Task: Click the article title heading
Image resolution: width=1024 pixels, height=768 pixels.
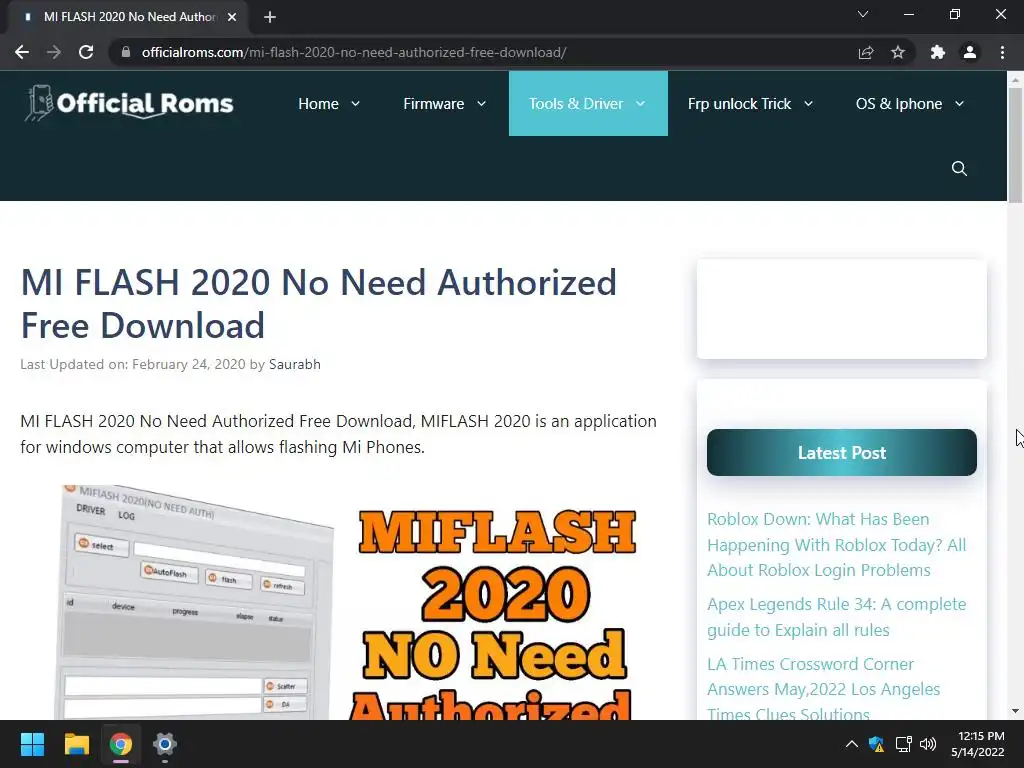Action: point(319,304)
